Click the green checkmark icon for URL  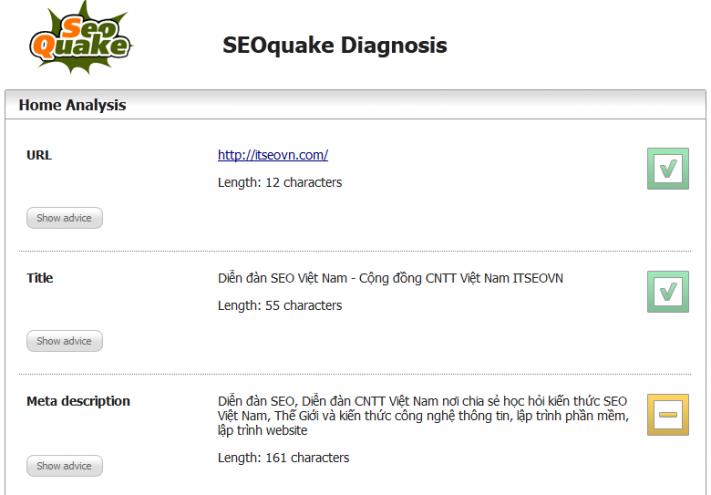(x=667, y=168)
